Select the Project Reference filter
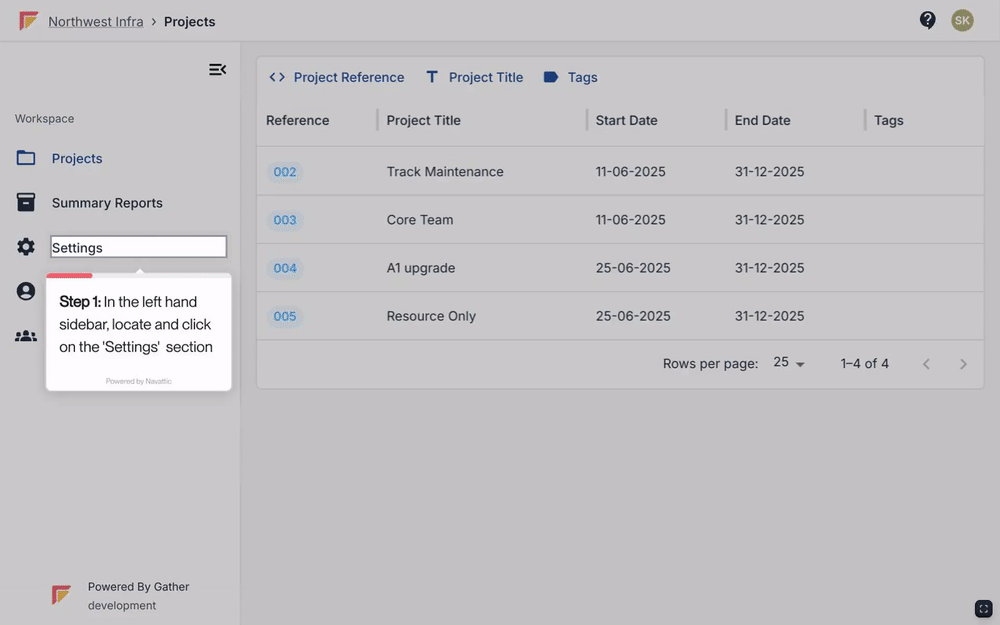Screen dimensions: 1000x625 click(x=337, y=77)
